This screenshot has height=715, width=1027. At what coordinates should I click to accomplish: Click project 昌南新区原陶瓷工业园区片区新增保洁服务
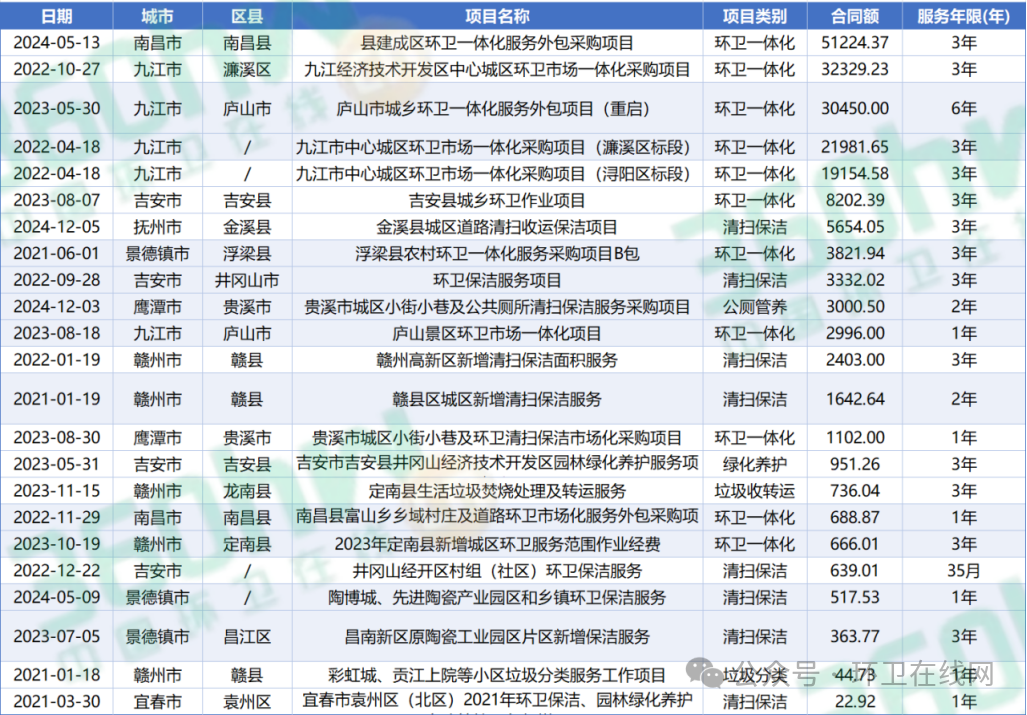[497, 636]
